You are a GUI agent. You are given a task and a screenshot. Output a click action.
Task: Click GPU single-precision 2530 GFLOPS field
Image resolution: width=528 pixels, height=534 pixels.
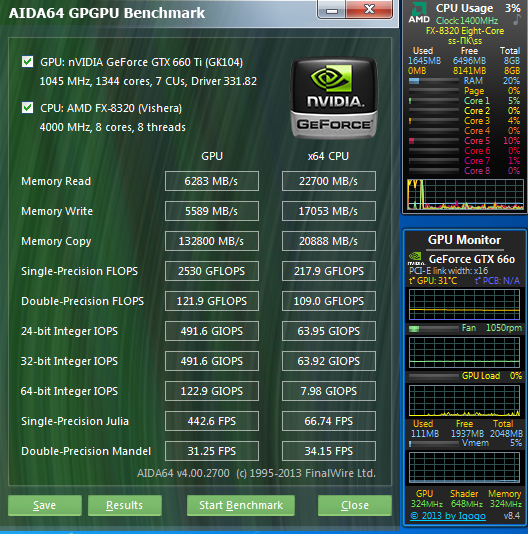point(212,271)
